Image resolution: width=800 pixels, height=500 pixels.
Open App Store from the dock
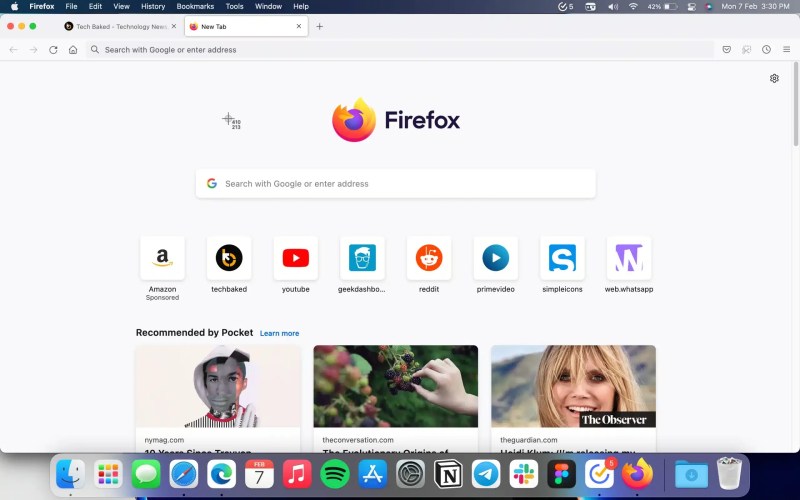[x=372, y=474]
